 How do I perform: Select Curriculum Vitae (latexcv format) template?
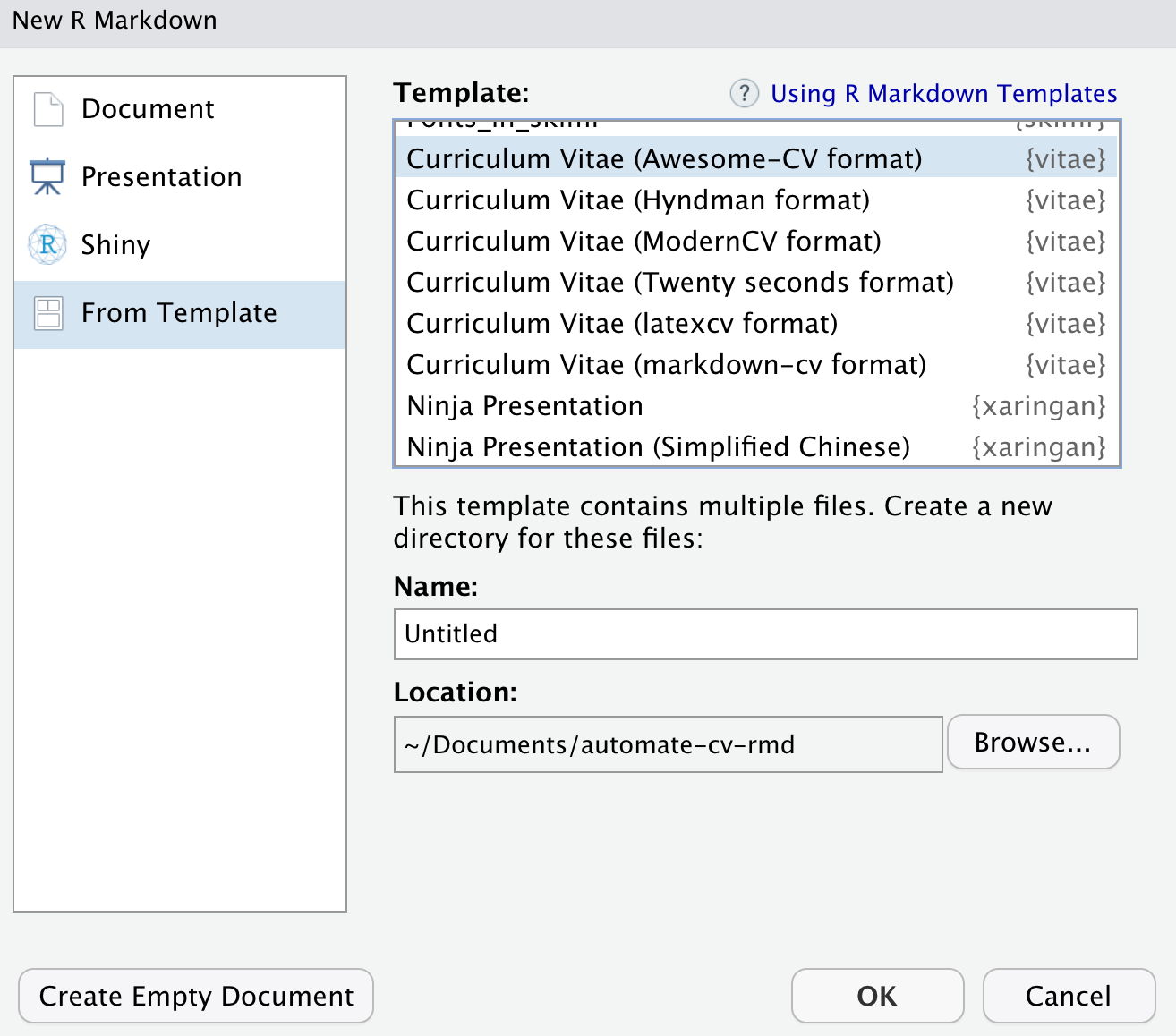click(x=622, y=324)
